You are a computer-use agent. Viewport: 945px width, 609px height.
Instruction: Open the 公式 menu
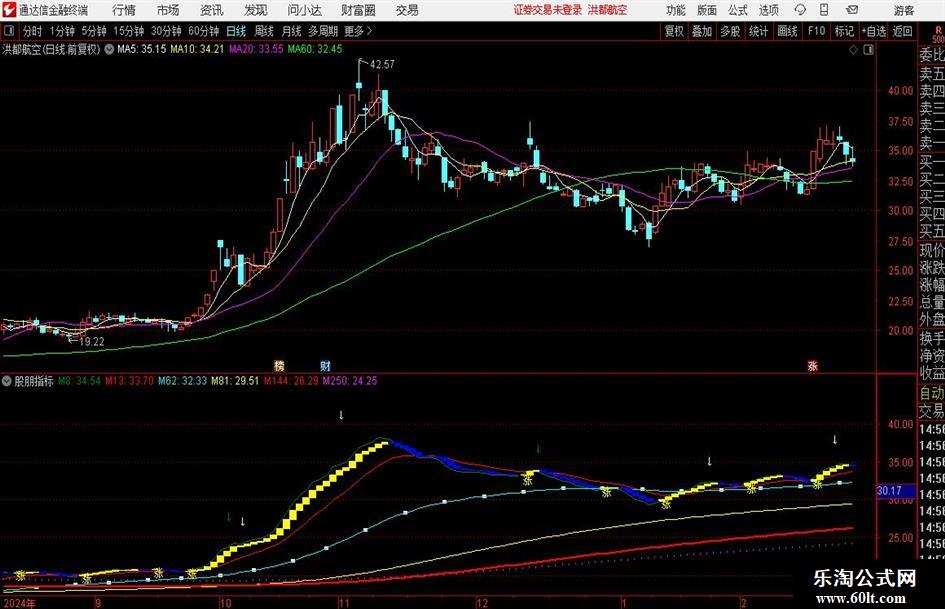pos(738,10)
